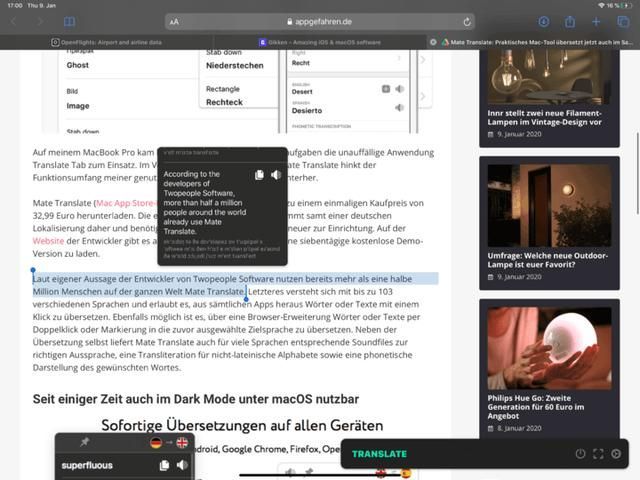Tap the Safari share icon
Screen dimensions: 640x480
[570, 21]
